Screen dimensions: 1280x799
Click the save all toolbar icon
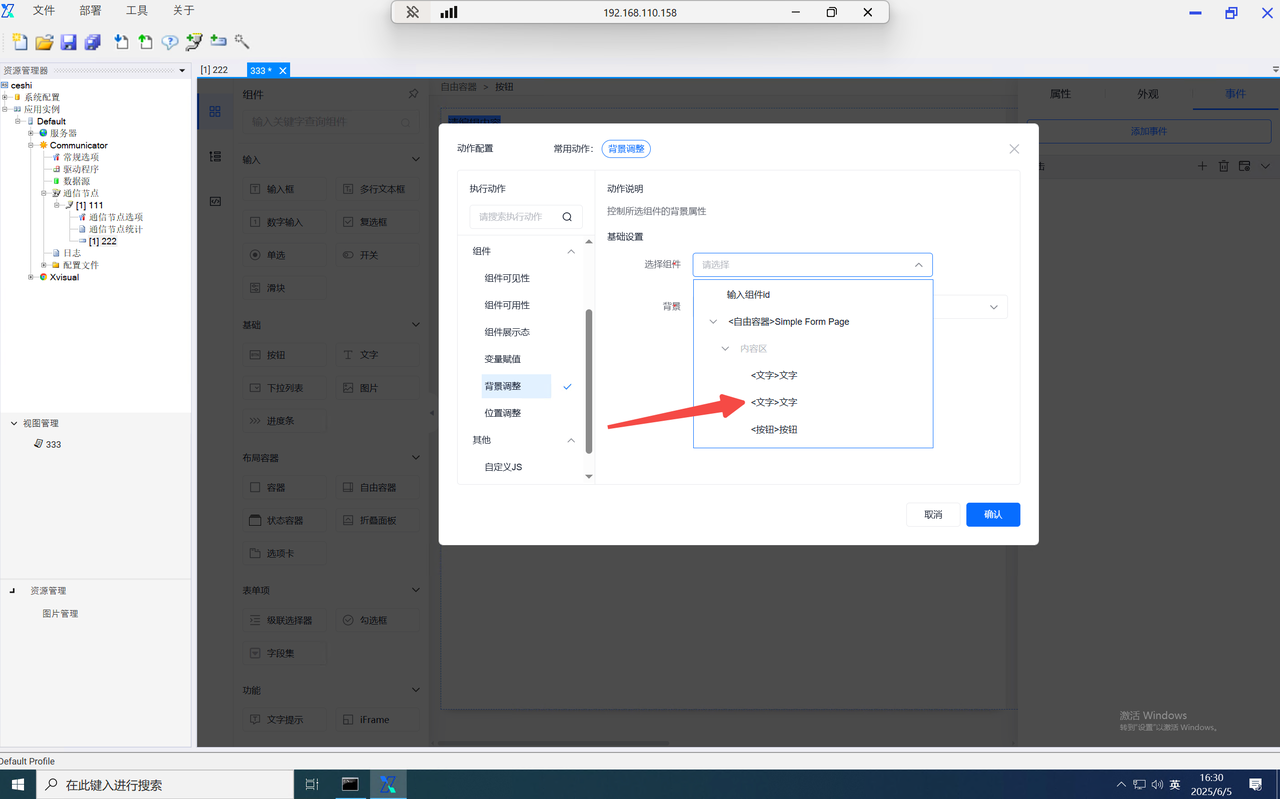point(92,42)
